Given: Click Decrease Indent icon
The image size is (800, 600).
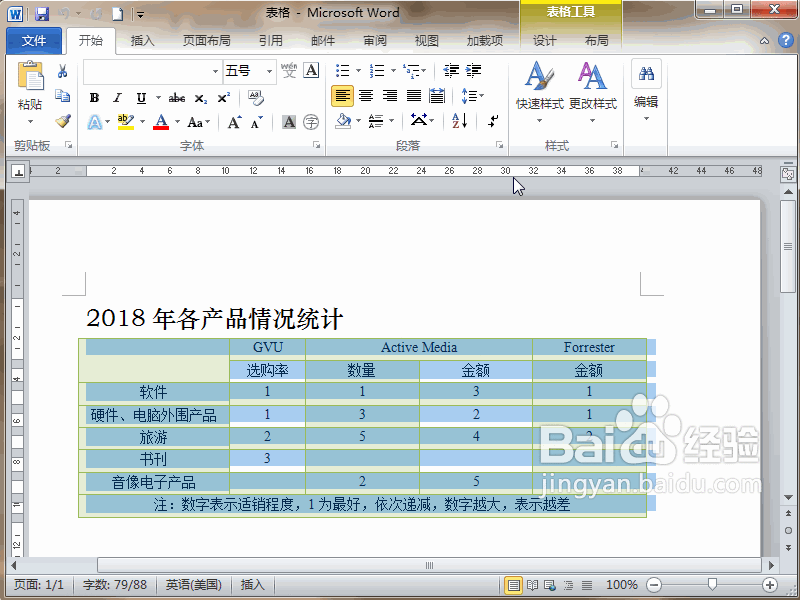Looking at the screenshot, I should [451, 70].
